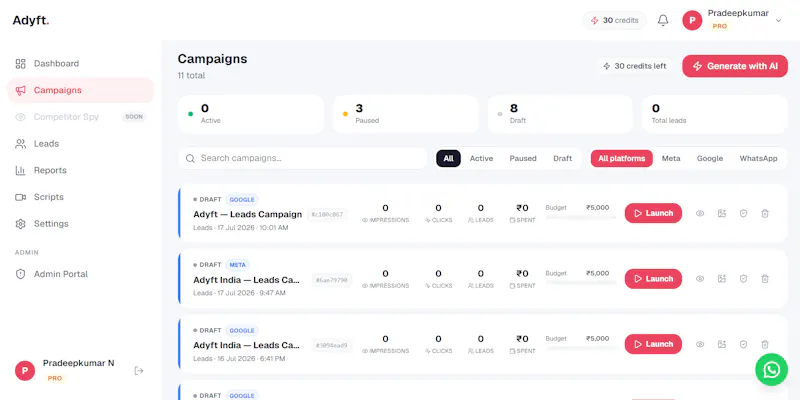800x400 pixels.
Task: Click trash icon on the #6ae79790 campaign row
Action: [765, 279]
